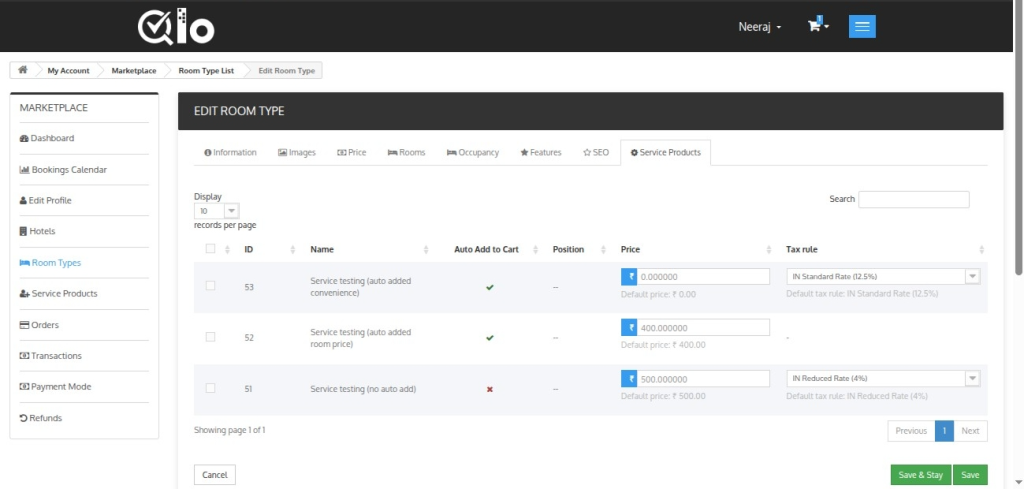This screenshot has width=1024, height=489.
Task: Open Edit Profile in sidebar
Action: coord(46,200)
